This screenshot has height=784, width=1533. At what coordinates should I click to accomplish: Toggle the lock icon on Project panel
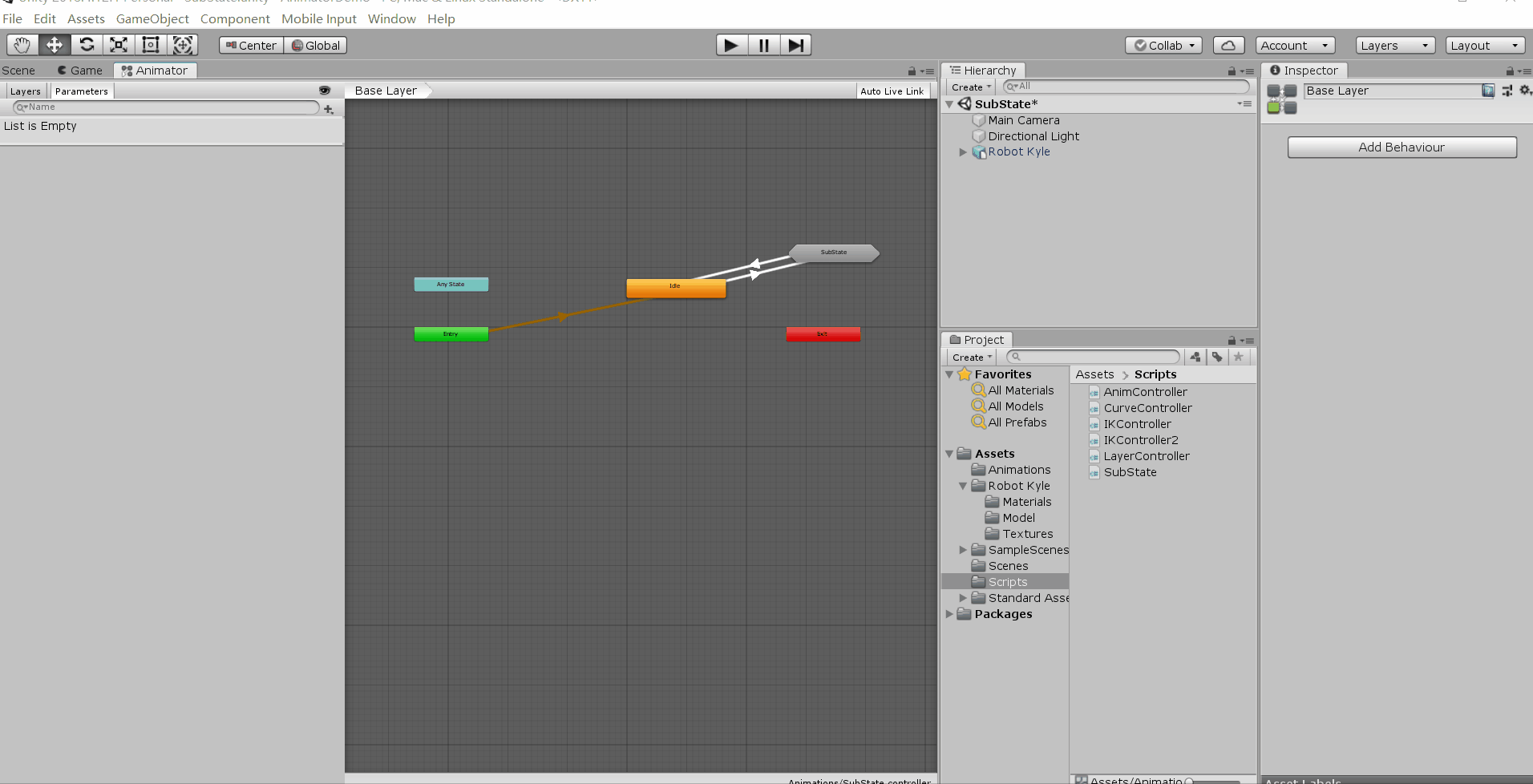pyautogui.click(x=1232, y=341)
